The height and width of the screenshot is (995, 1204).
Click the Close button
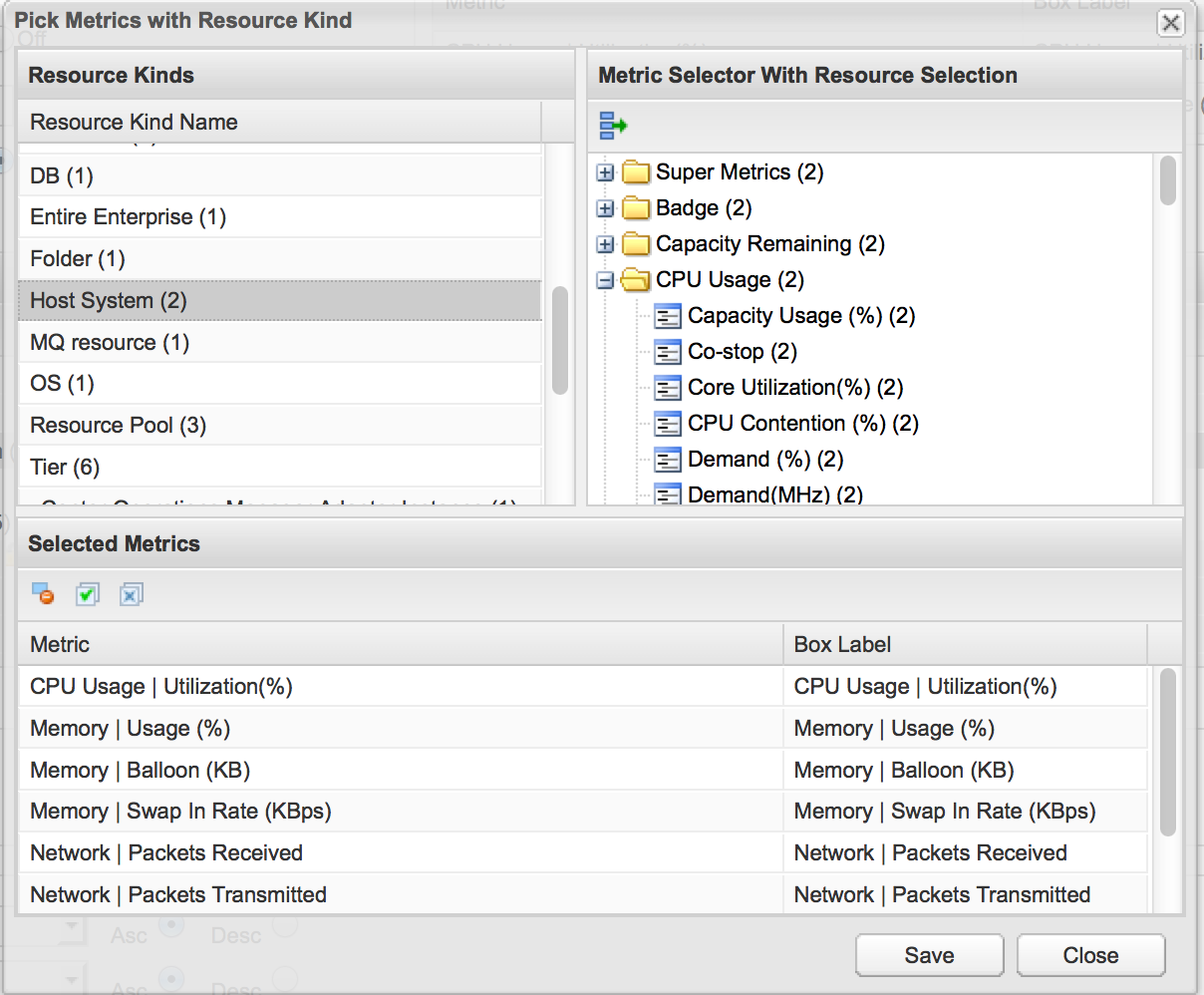(x=1089, y=954)
